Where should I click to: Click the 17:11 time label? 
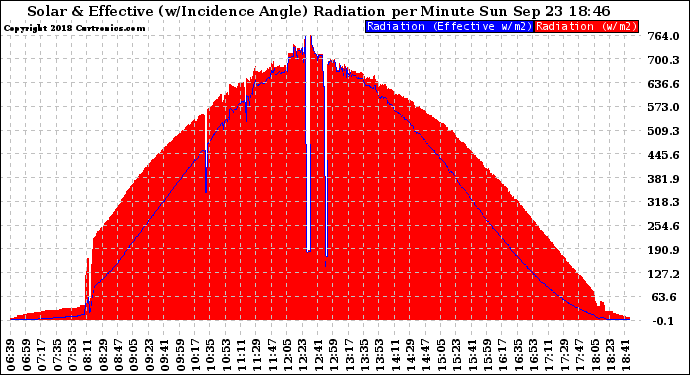point(549,355)
